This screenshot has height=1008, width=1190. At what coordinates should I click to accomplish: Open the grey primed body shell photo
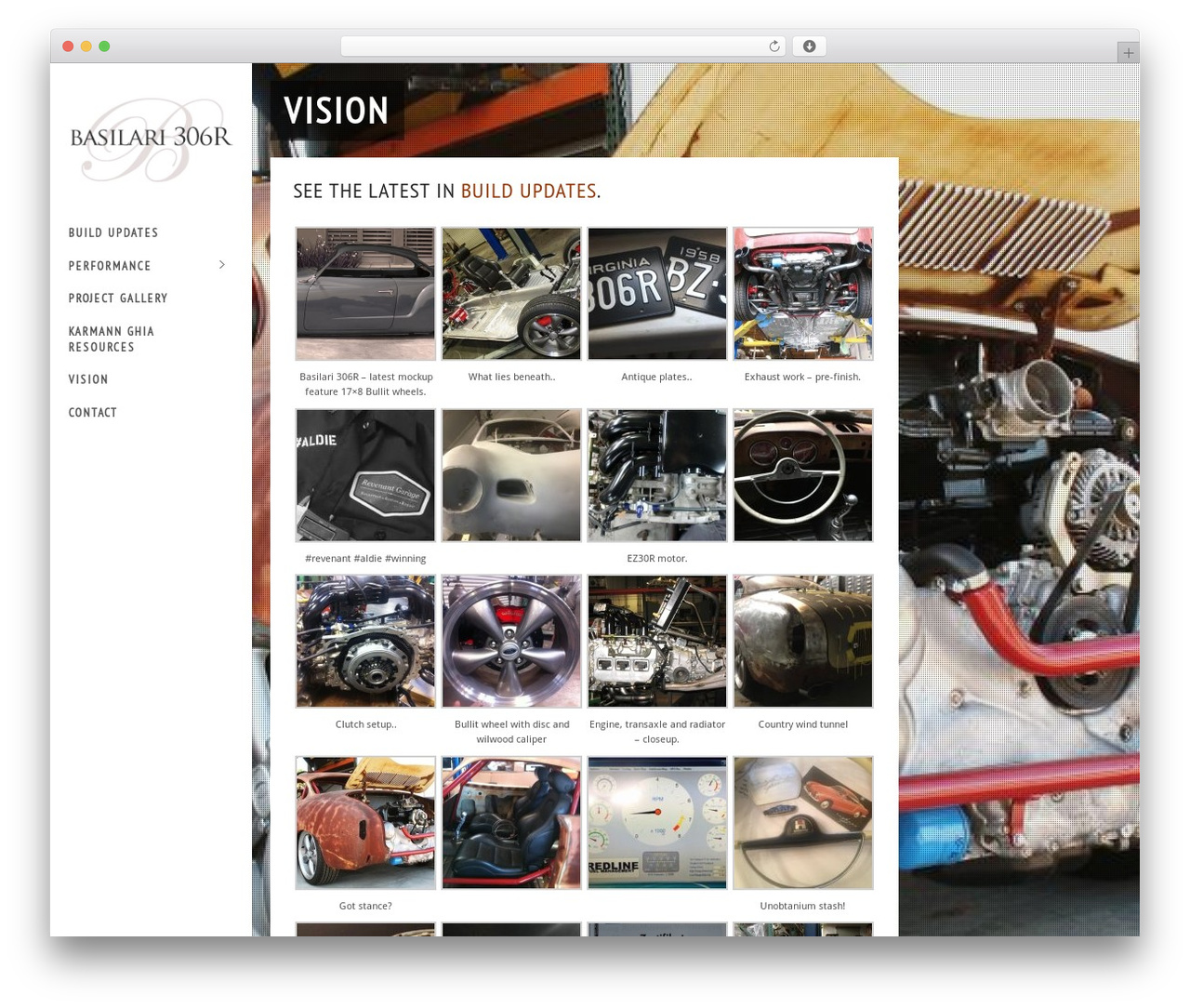[x=511, y=475]
